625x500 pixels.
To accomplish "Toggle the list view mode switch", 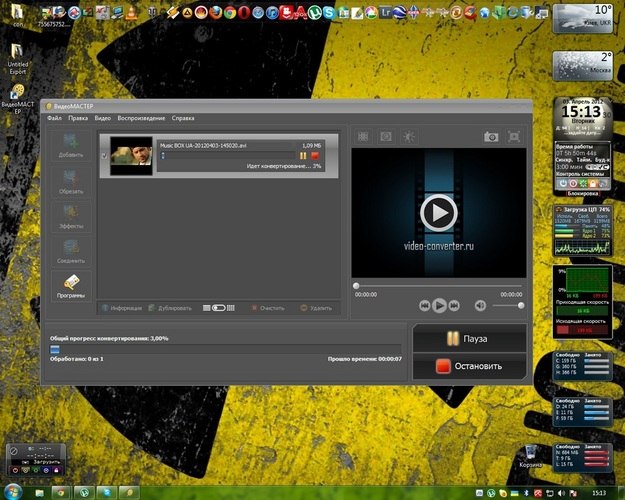I will [219, 308].
